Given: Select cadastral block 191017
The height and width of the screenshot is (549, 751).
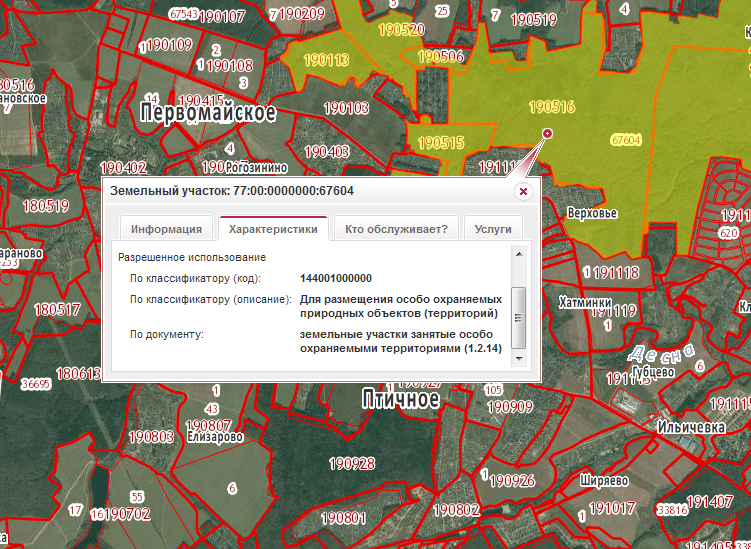Looking at the screenshot, I should coord(612,508).
